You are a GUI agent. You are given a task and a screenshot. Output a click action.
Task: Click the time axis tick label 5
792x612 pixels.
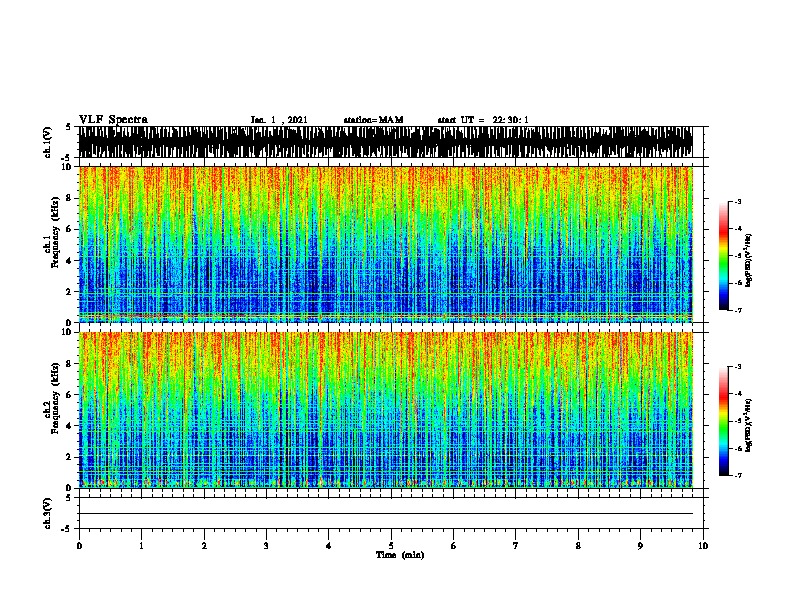(391, 546)
